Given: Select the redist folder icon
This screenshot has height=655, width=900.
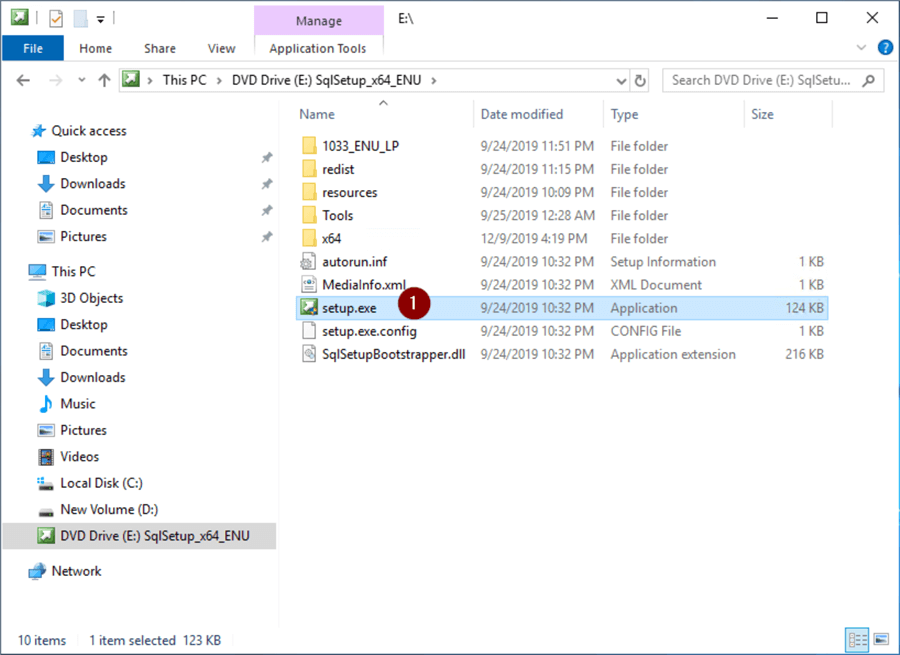Looking at the screenshot, I should 309,169.
